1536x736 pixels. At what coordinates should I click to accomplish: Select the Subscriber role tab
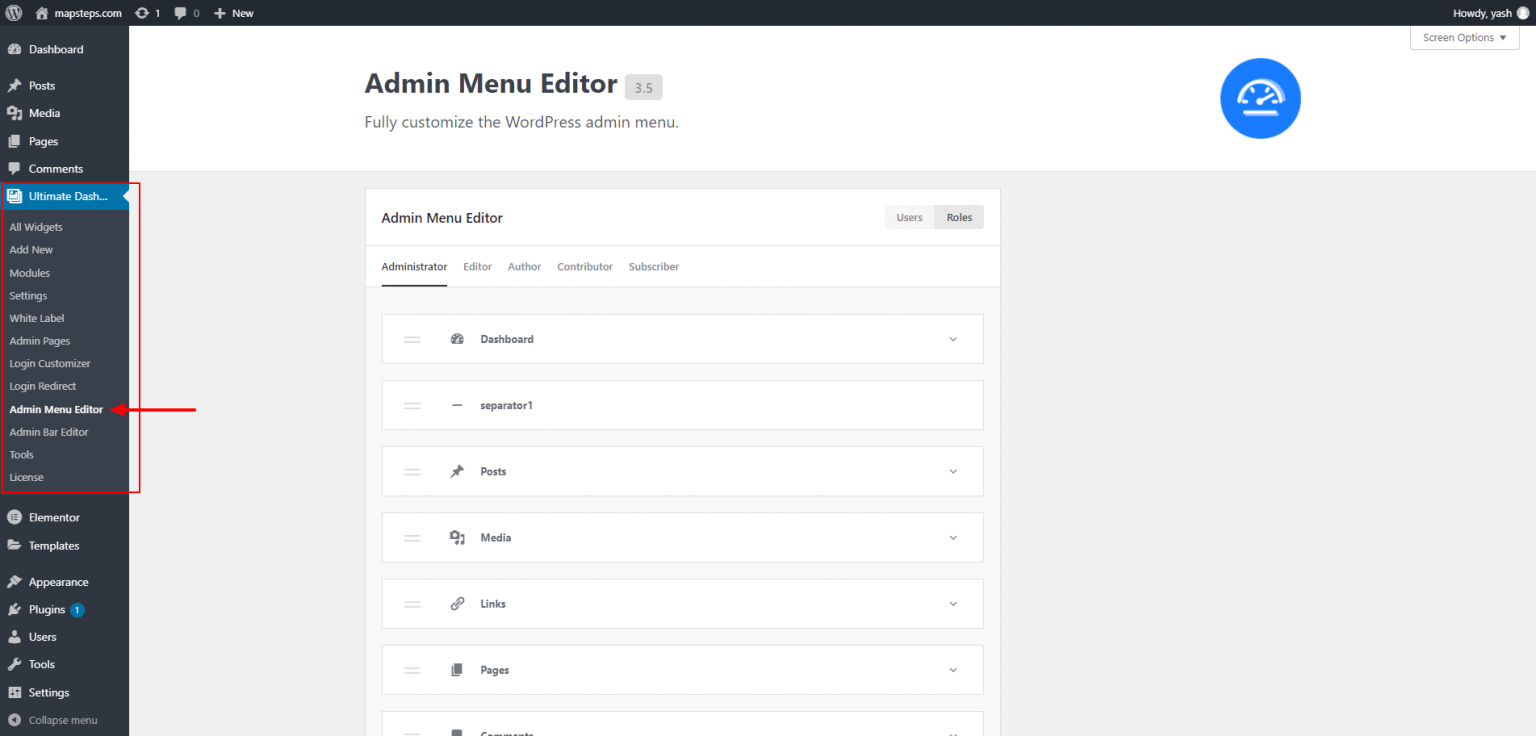click(653, 266)
